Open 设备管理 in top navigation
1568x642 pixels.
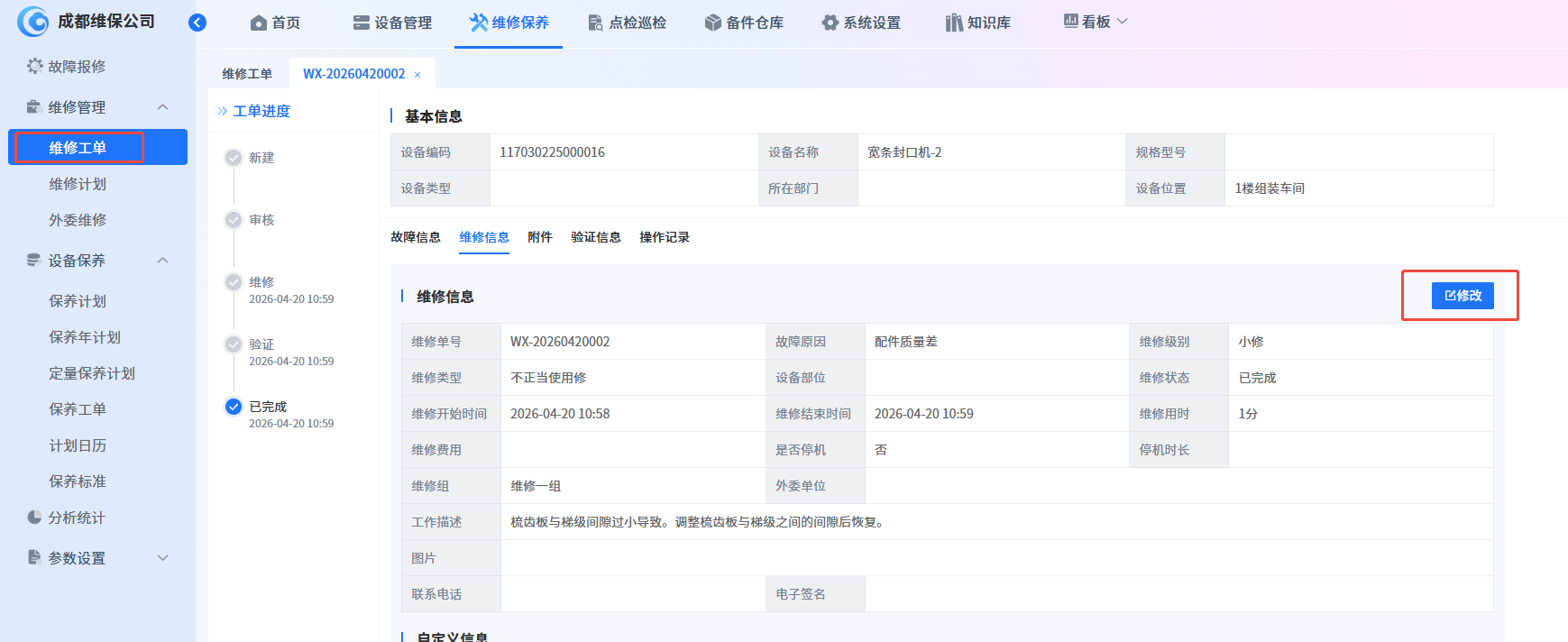tap(403, 23)
